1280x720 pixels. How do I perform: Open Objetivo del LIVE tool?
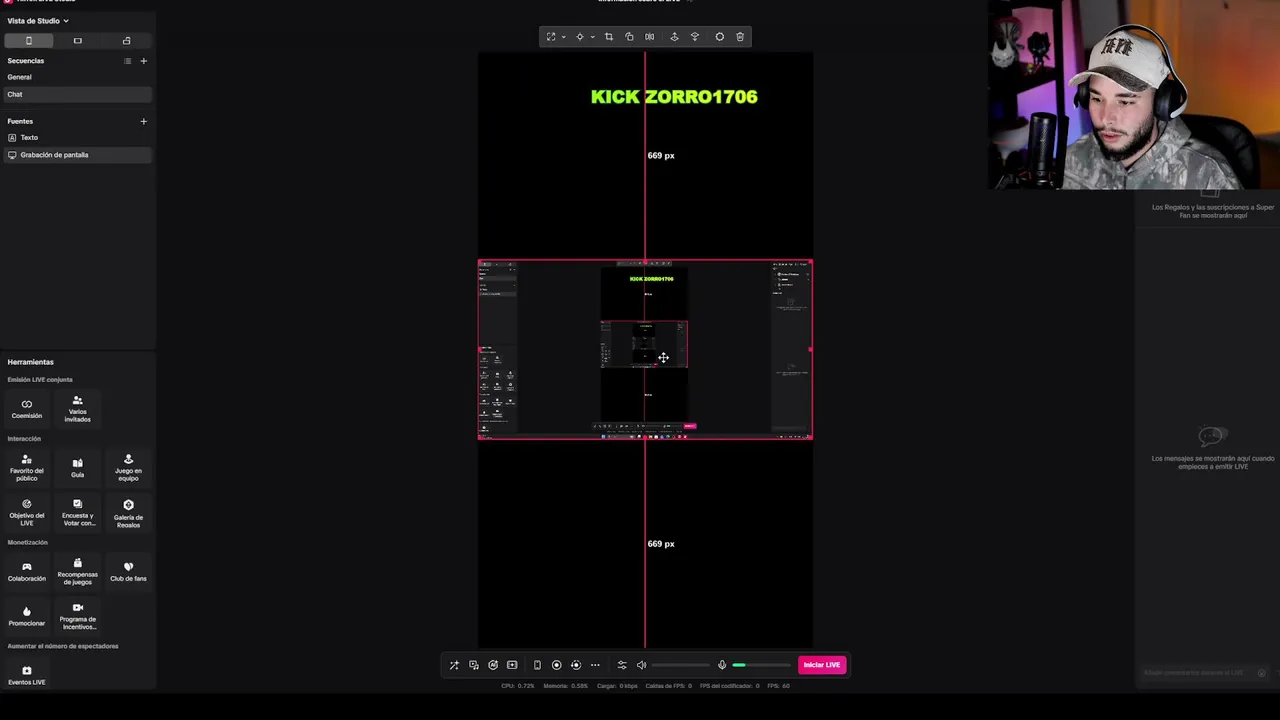coord(27,512)
